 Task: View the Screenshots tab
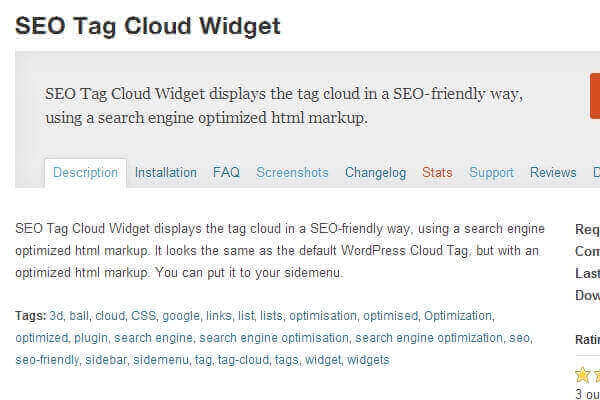292,172
